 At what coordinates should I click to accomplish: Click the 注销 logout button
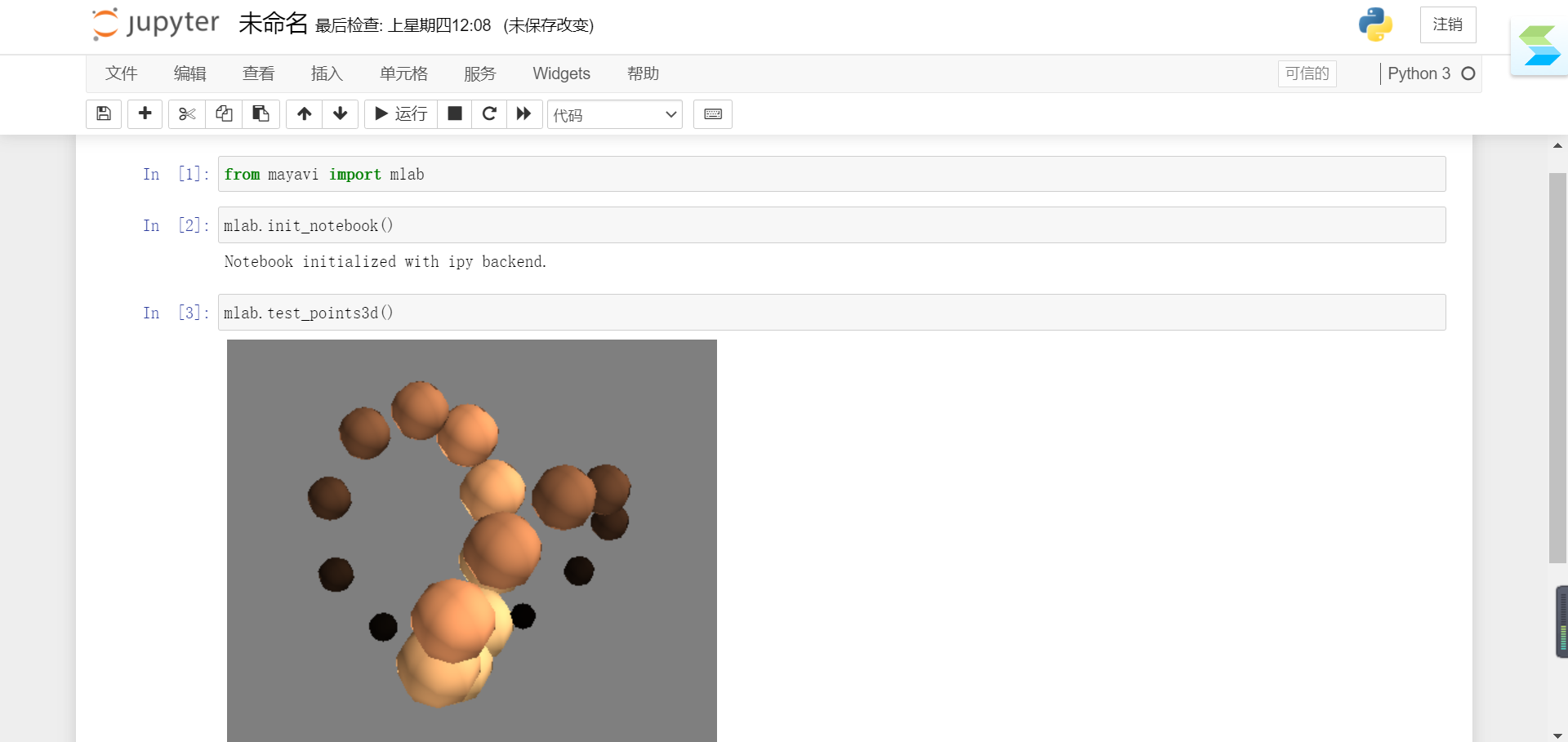pos(1447,24)
